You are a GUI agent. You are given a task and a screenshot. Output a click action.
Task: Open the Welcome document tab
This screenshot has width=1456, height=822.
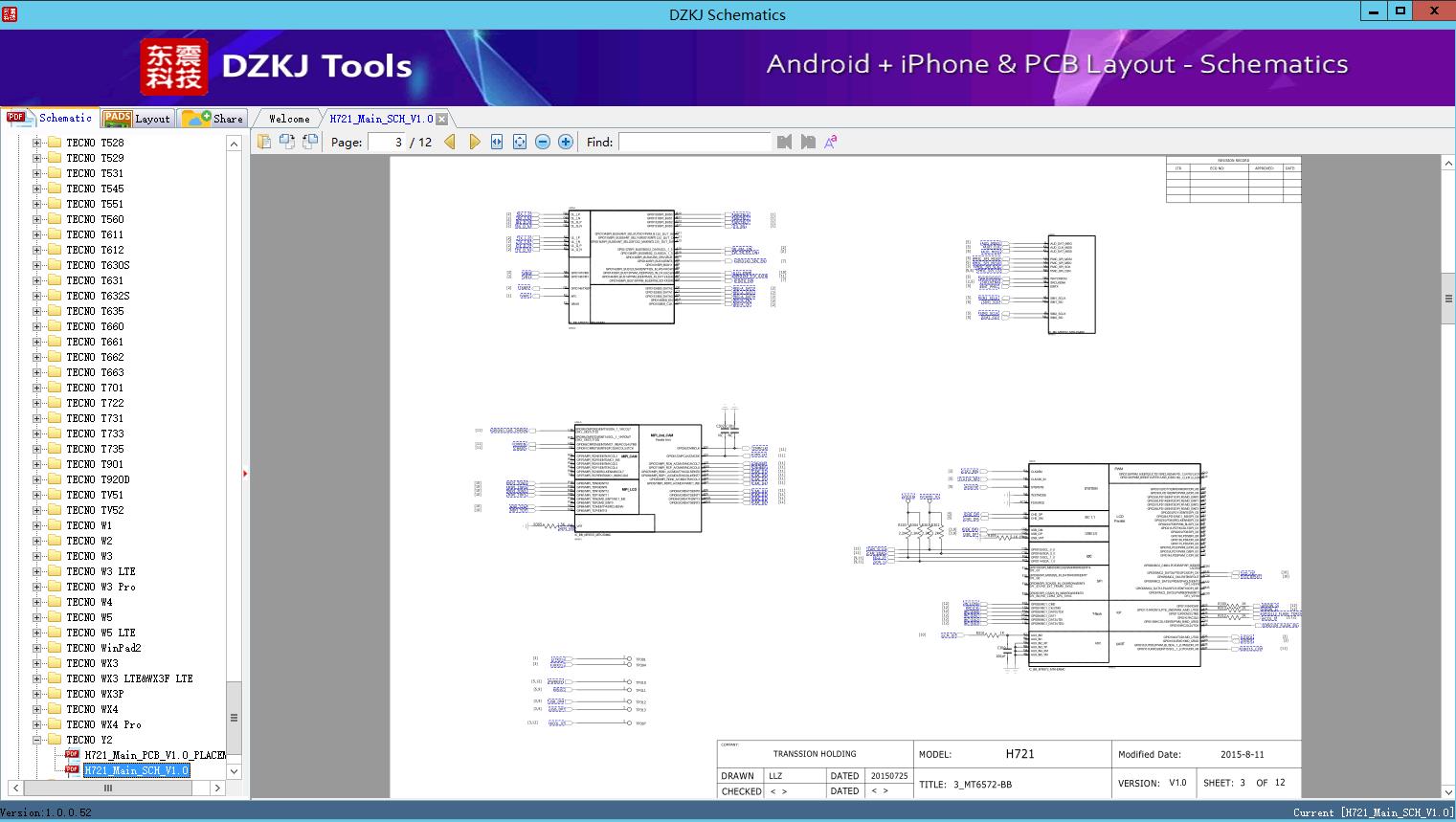coord(289,119)
